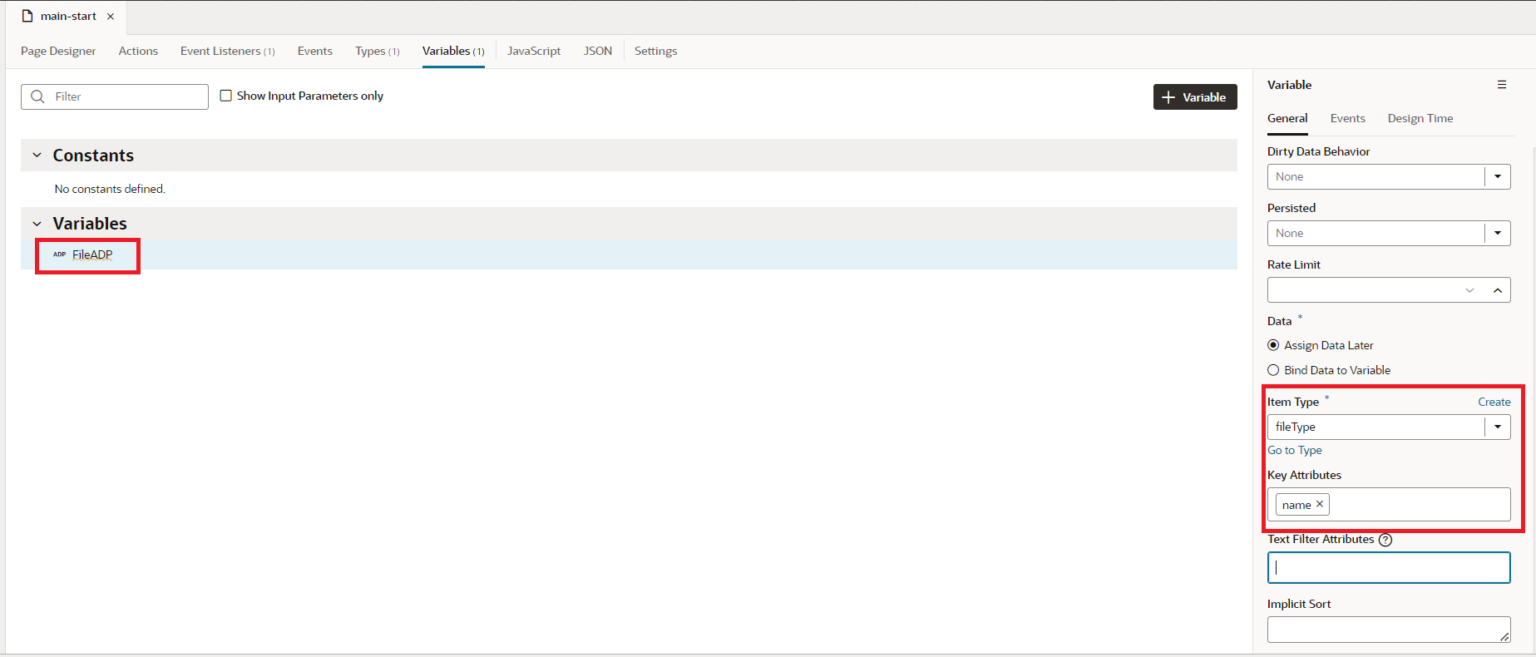Click the magnifier icon in the Filter box

37,96
